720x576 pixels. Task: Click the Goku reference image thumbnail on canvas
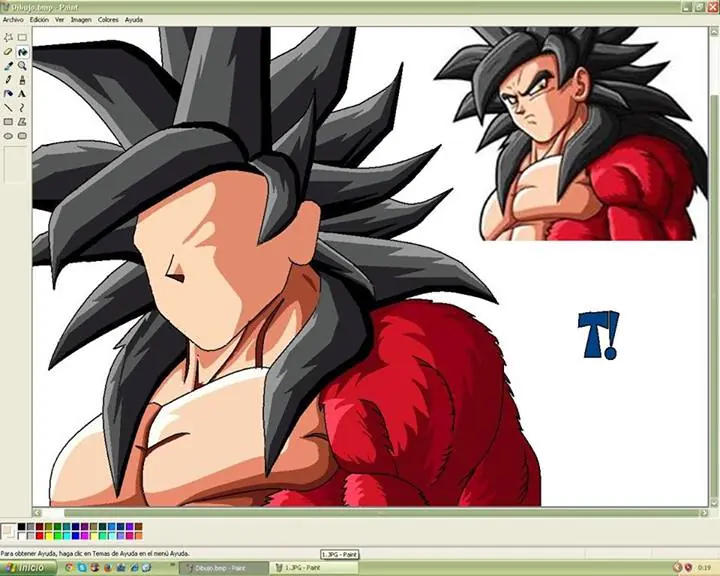tap(569, 133)
